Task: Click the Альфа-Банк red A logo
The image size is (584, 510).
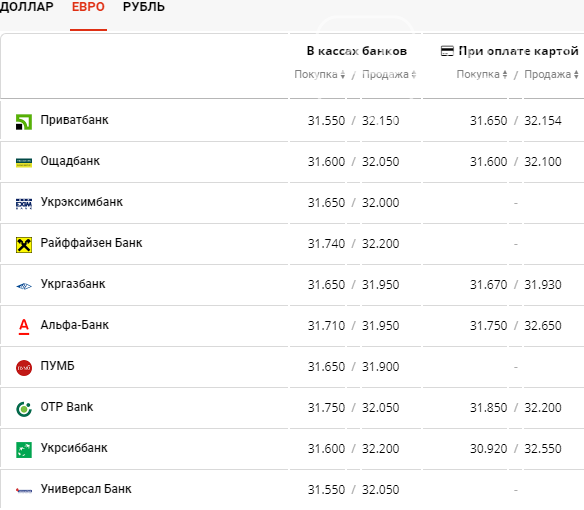Action: 24,327
